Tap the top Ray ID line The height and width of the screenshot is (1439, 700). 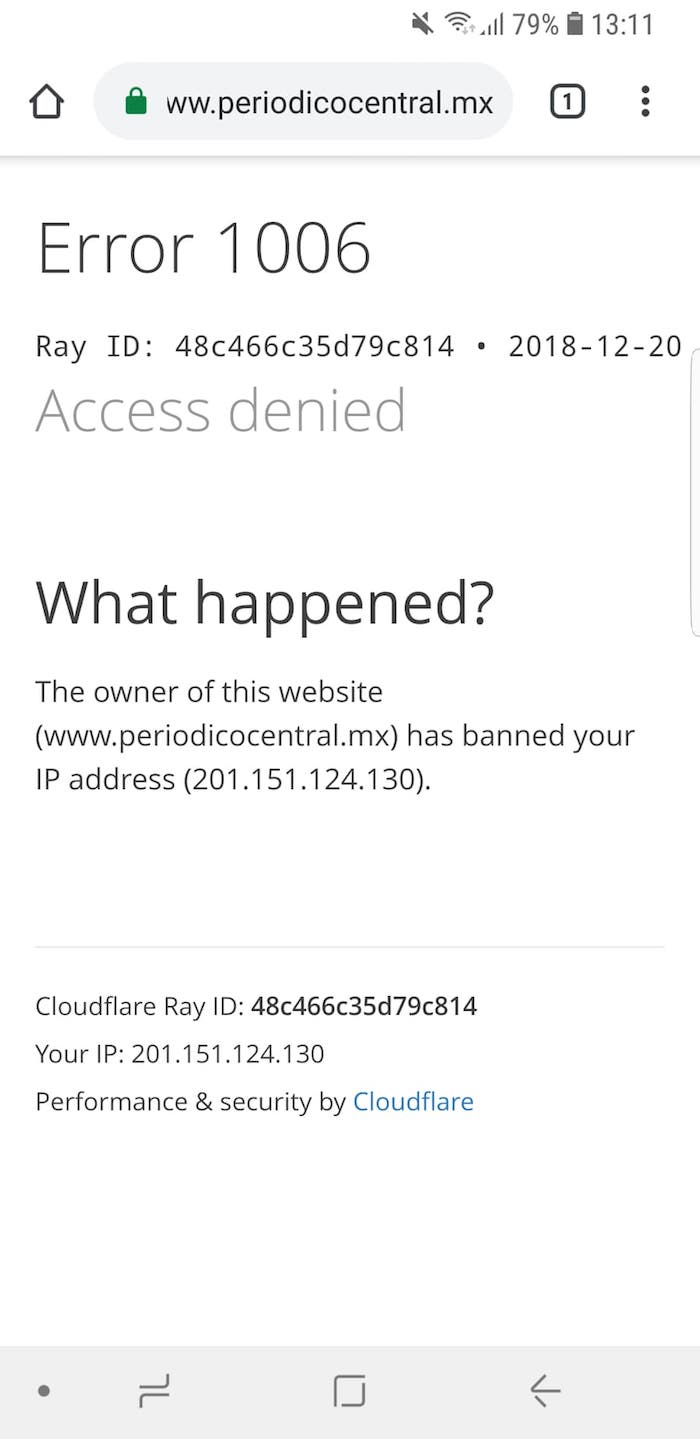[x=358, y=347]
